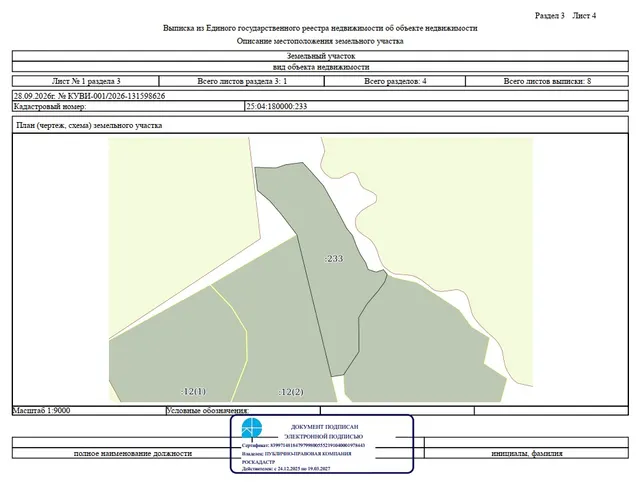Image resolution: width=640 pixels, height=488 pixels.
Task: Click the ':12(2)' parcel label on the map
Action: point(291,392)
